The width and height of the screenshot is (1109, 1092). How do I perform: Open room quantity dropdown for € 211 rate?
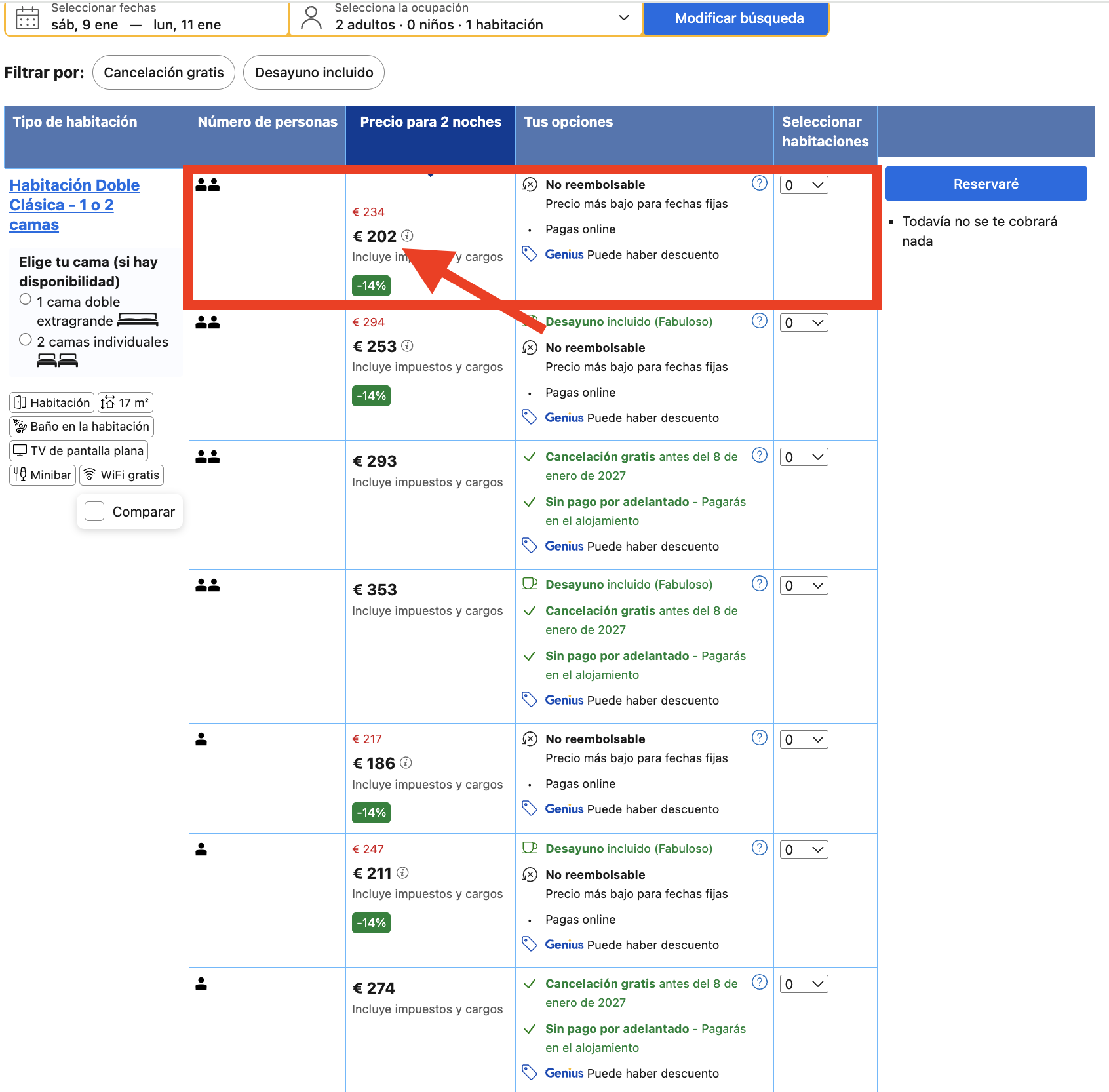coord(804,849)
